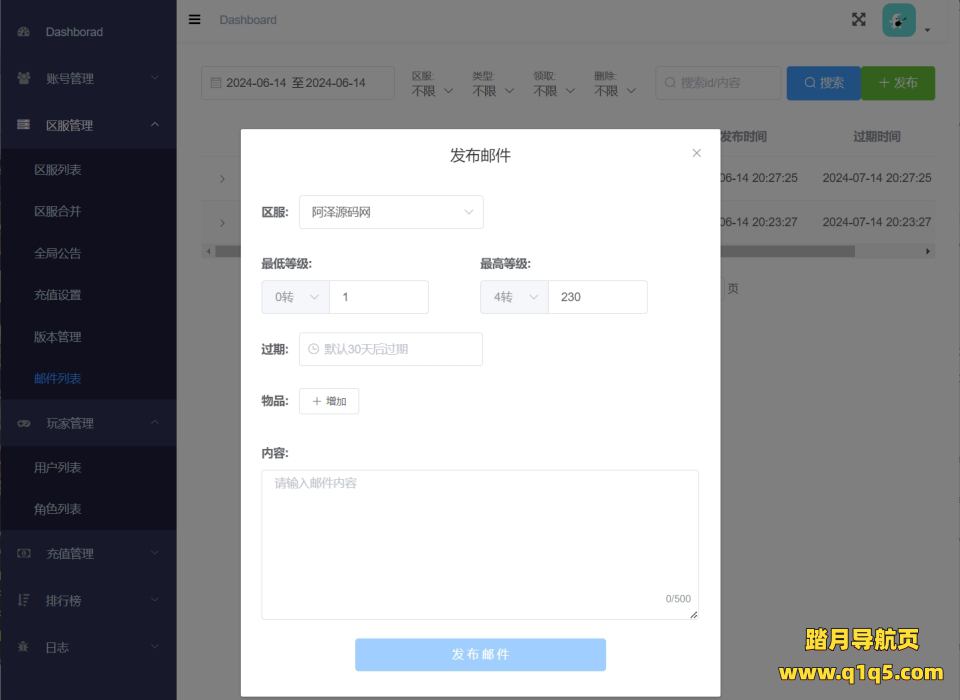Click the 搜索 search button
Image resolution: width=960 pixels, height=700 pixels.
[823, 83]
